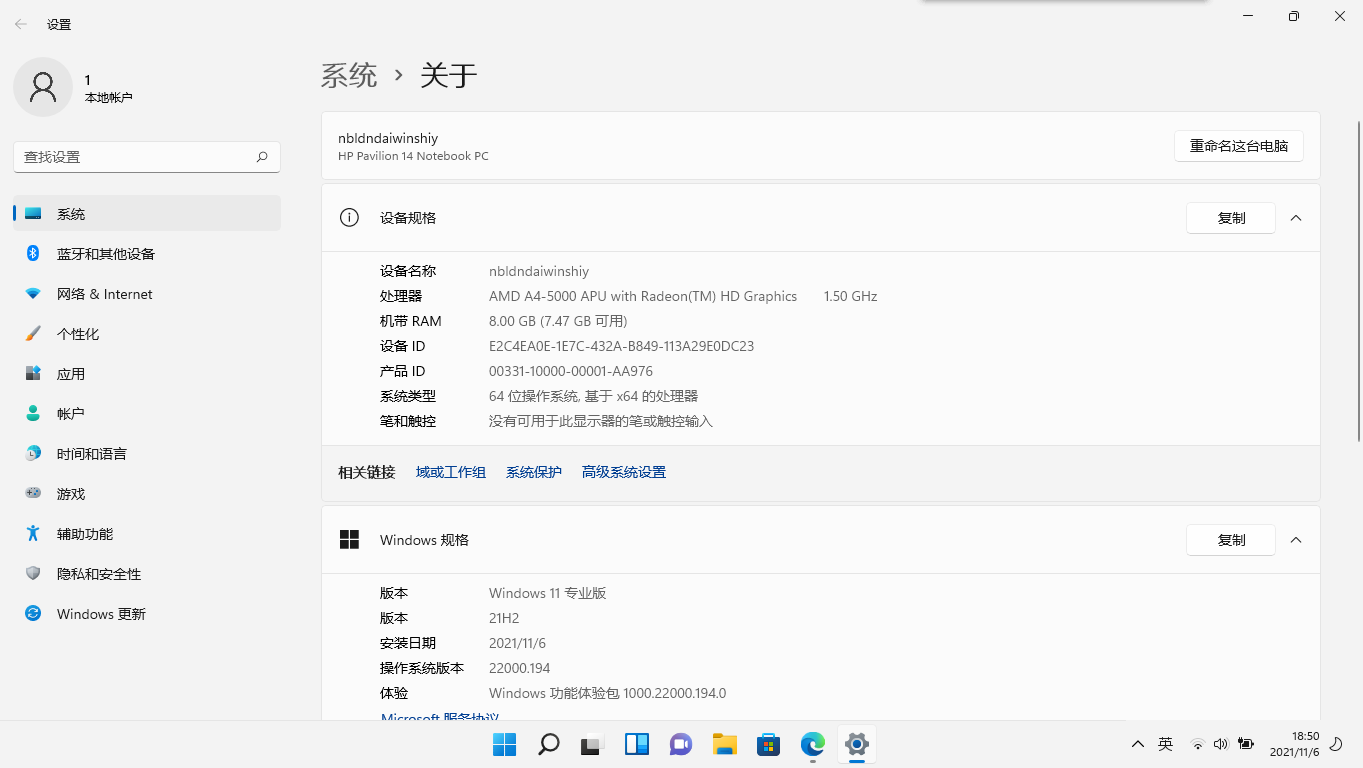This screenshot has width=1363, height=768.
Task: Open 时间和语言 settings
Action: [x=147, y=454]
